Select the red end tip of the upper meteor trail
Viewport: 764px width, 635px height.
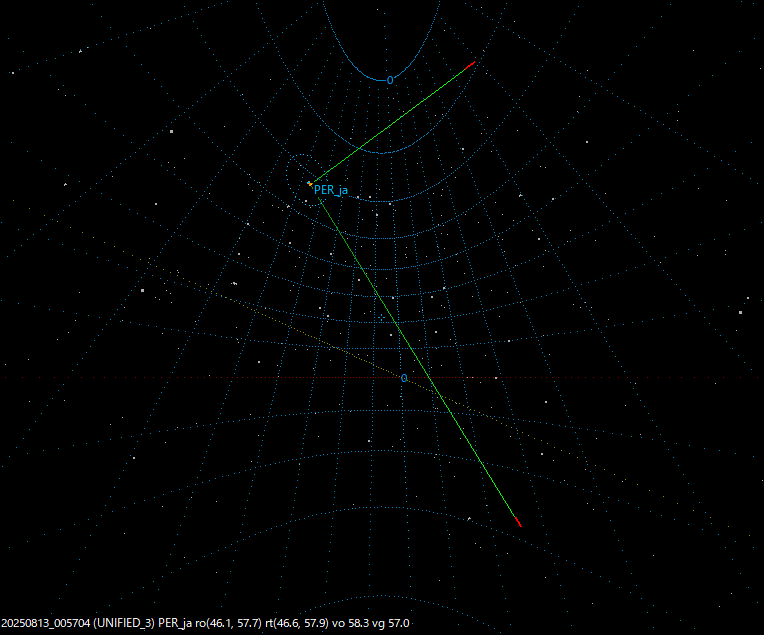(471, 65)
